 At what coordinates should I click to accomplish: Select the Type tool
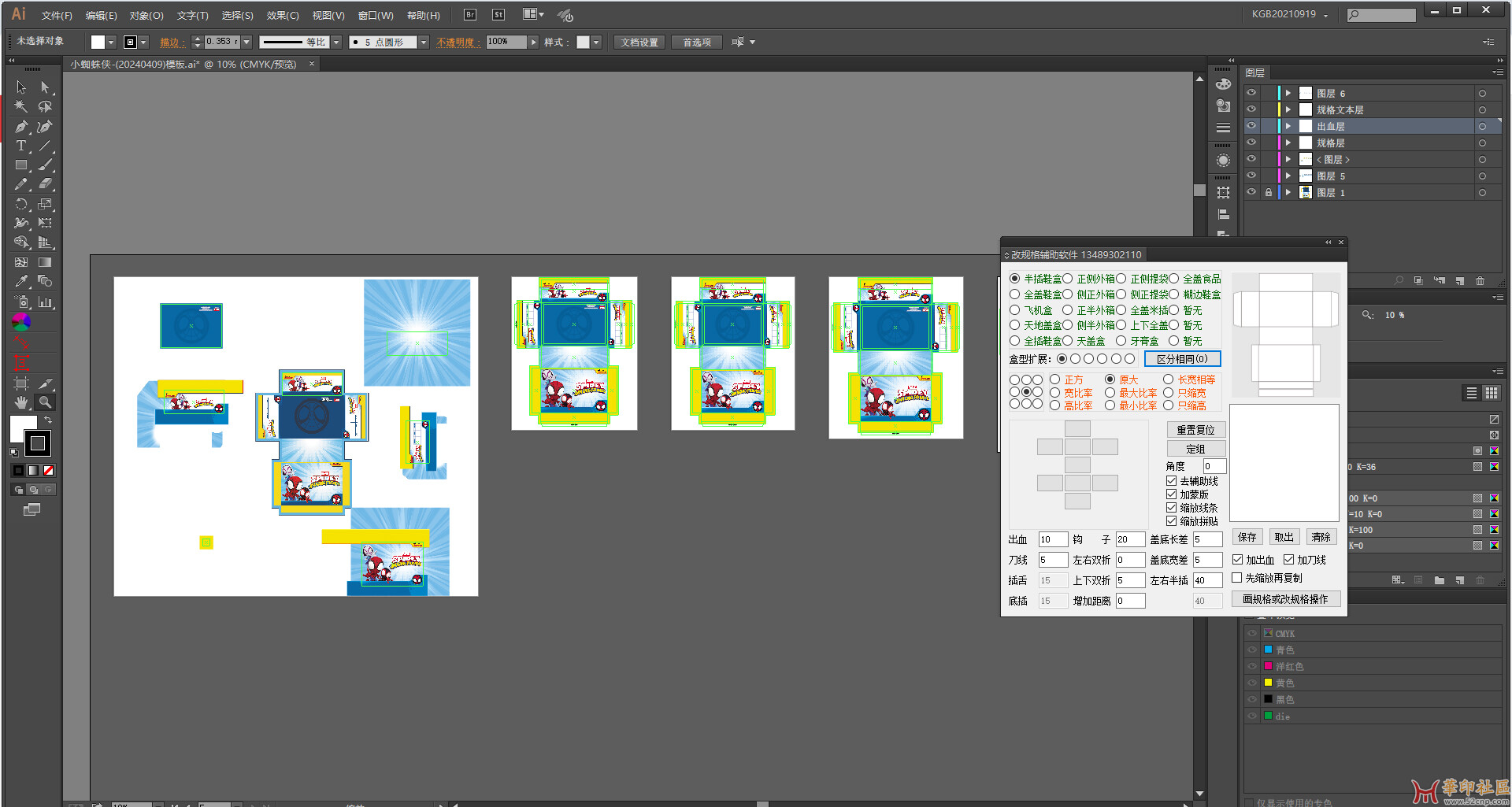[x=21, y=146]
